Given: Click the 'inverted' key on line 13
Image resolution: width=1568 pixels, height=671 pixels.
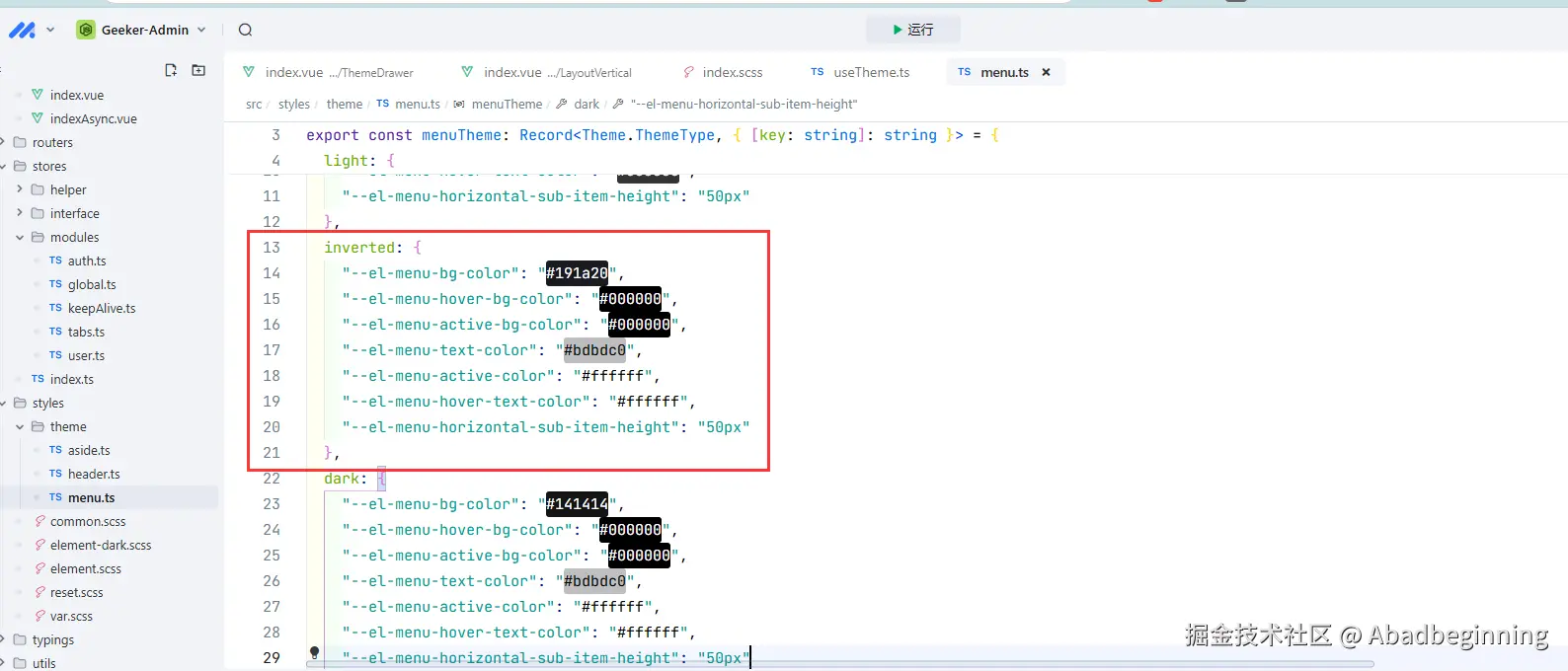Looking at the screenshot, I should [x=359, y=248].
